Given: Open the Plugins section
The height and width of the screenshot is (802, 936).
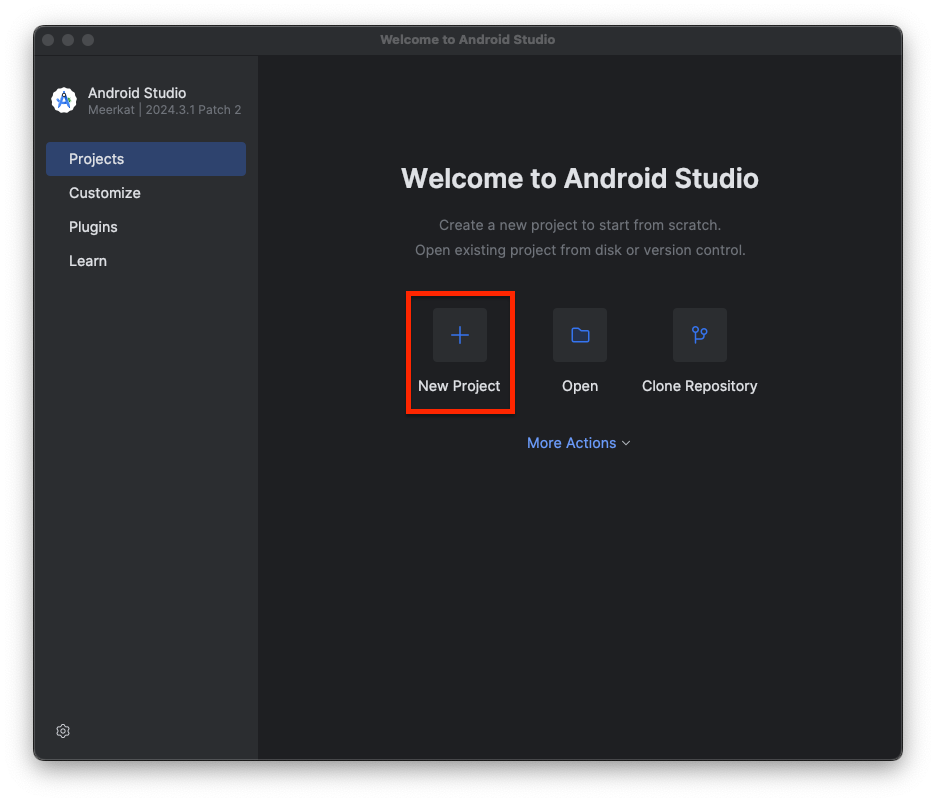Looking at the screenshot, I should pos(93,227).
